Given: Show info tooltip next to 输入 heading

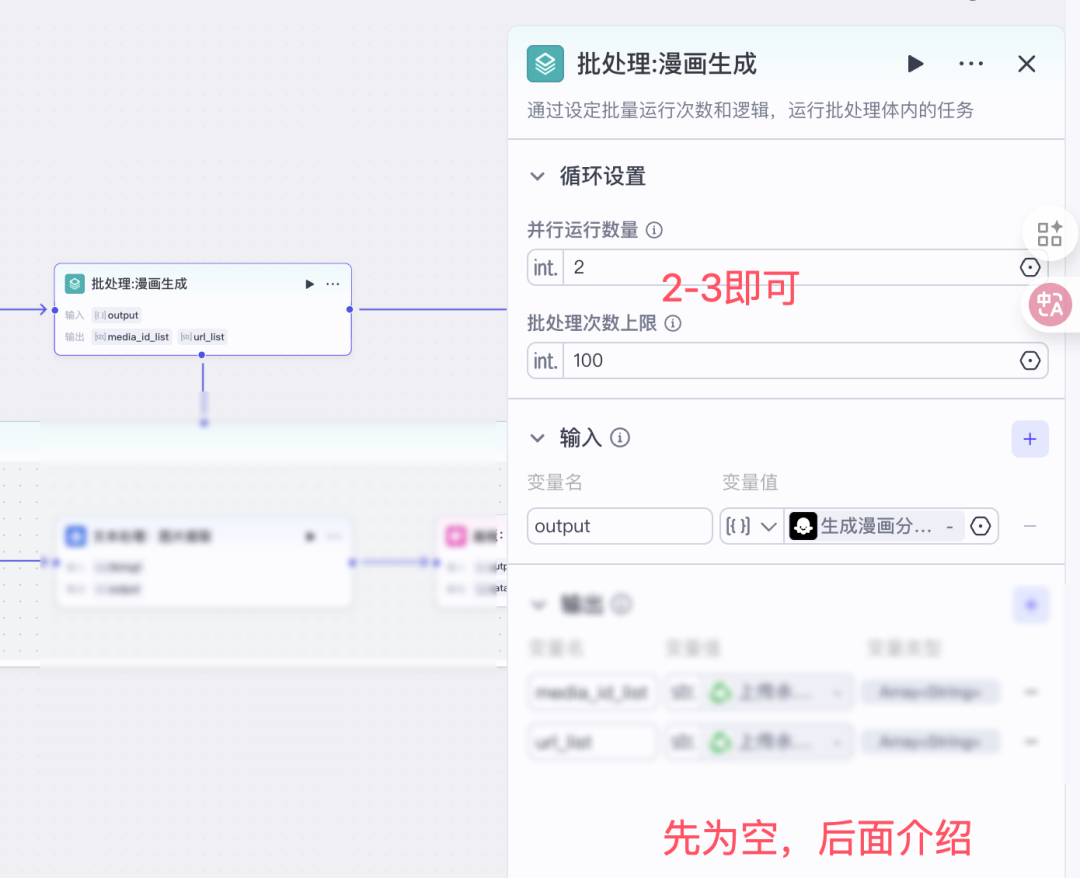Looking at the screenshot, I should 620,438.
